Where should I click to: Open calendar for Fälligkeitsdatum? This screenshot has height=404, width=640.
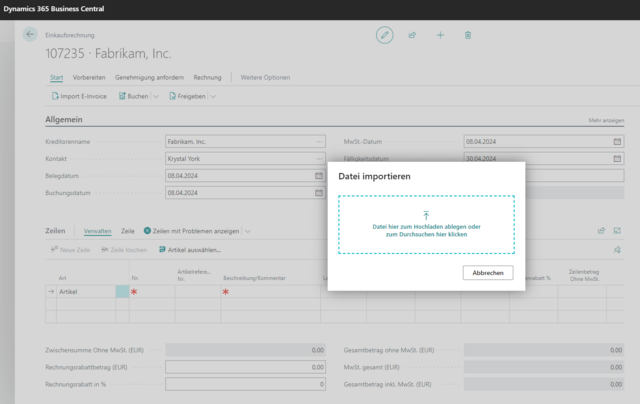click(617, 159)
